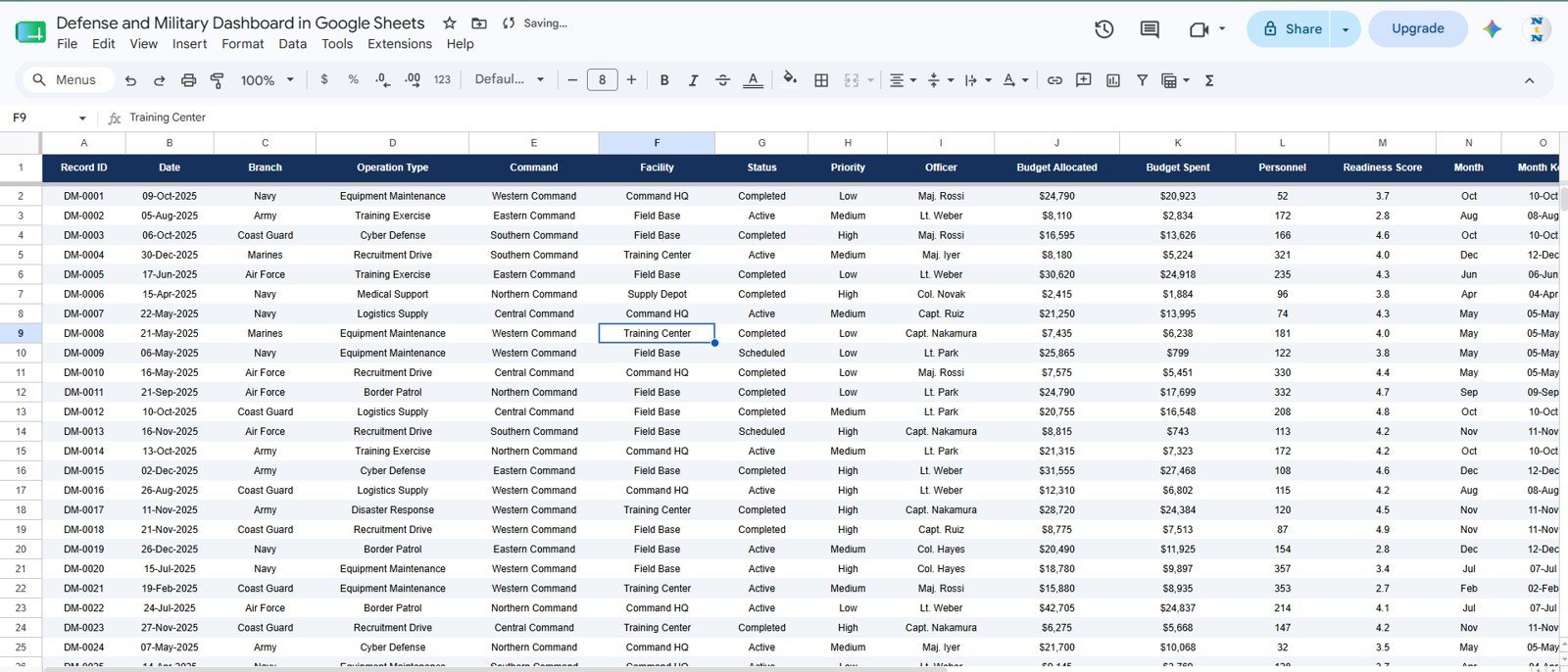Open the Tools menu

(336, 44)
